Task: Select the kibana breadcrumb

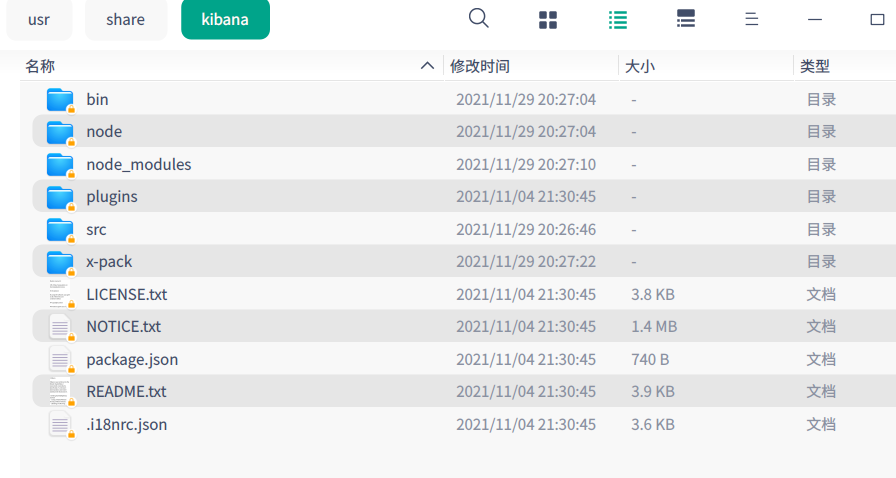Action: tap(225, 19)
